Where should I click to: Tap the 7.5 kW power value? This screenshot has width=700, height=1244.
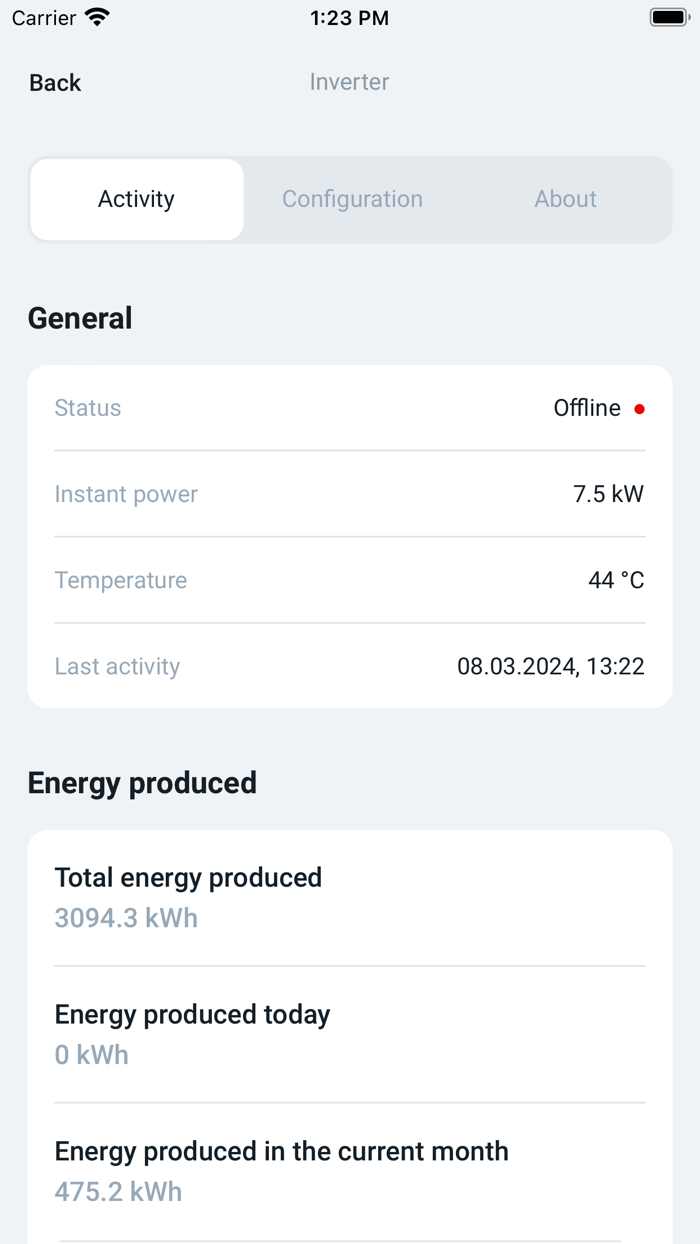(608, 494)
